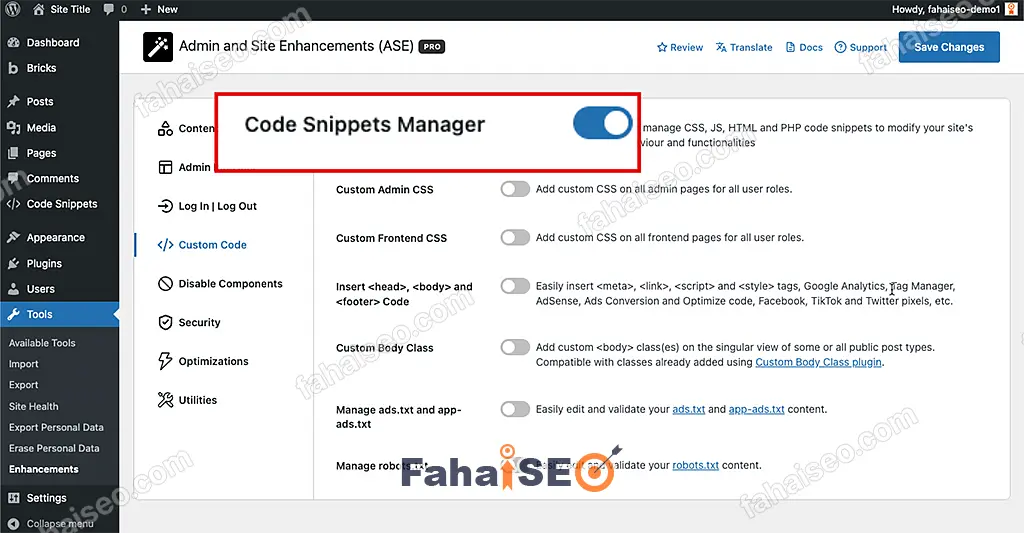Open the Site Health submenu item
The image size is (1024, 533).
pos(33,406)
